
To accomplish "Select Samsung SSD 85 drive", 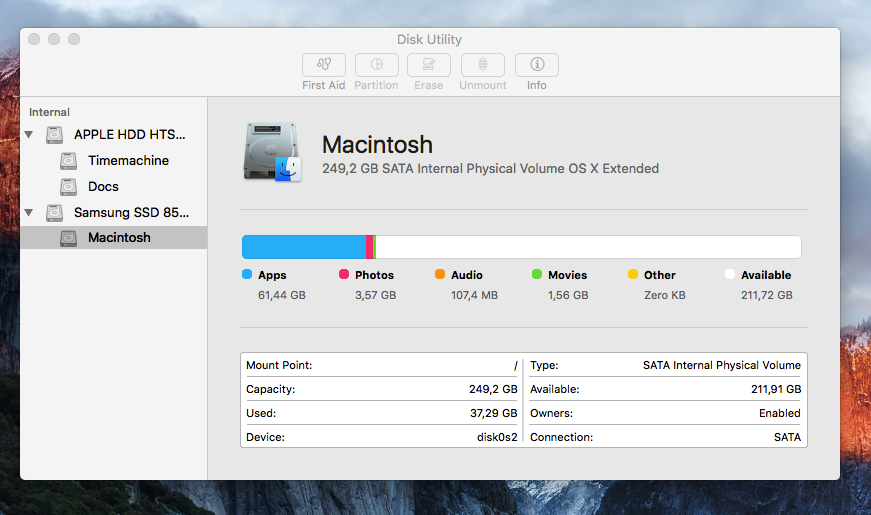I will [x=131, y=212].
